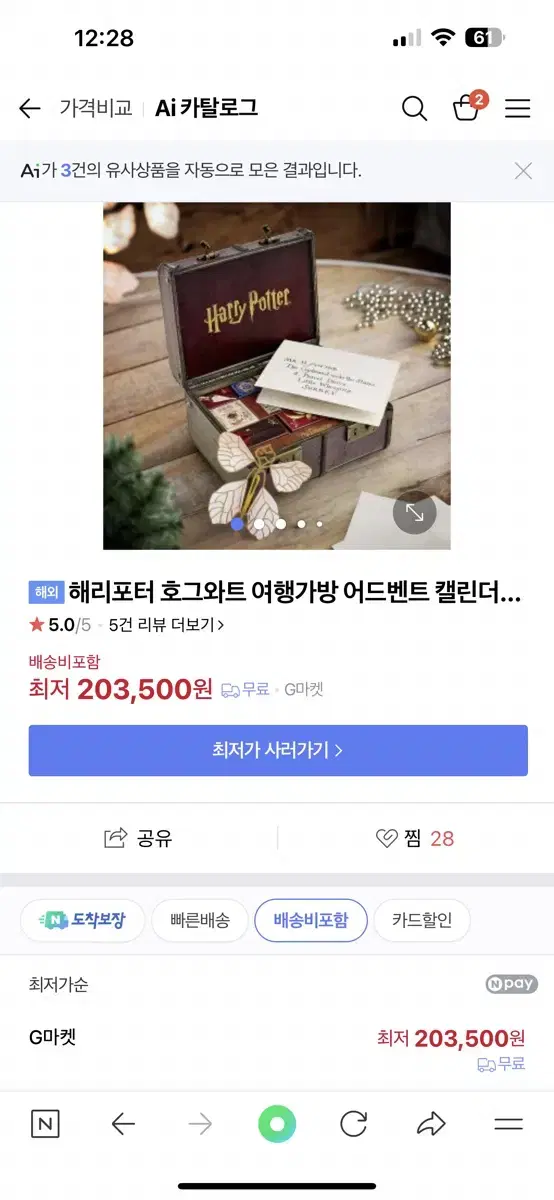Tap the browser share arrow icon
The image size is (554, 1200).
click(431, 1124)
